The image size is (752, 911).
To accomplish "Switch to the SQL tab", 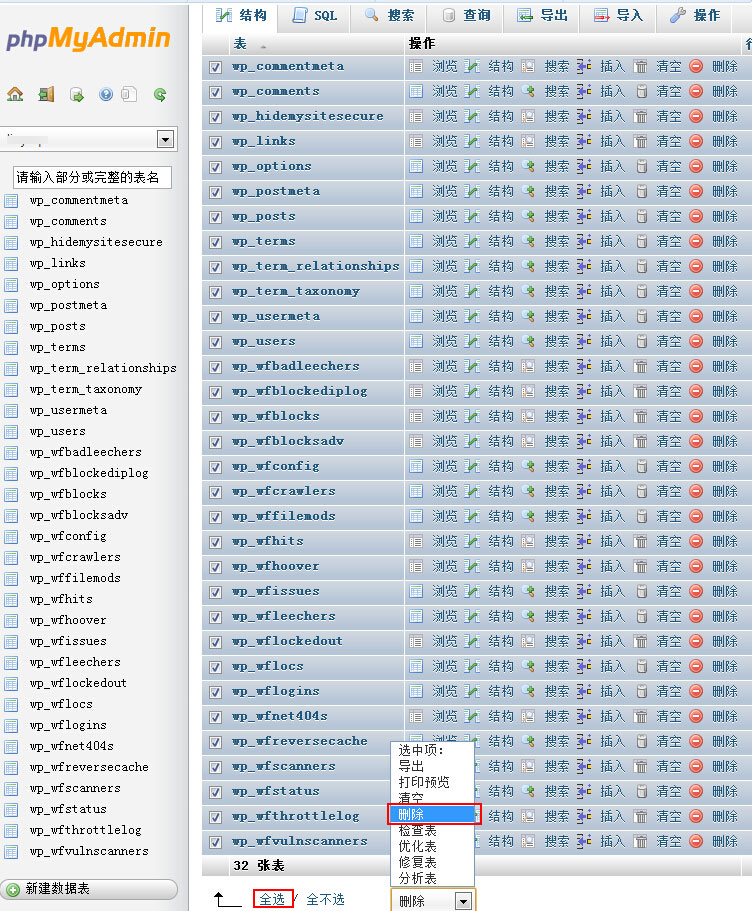I will 315,16.
